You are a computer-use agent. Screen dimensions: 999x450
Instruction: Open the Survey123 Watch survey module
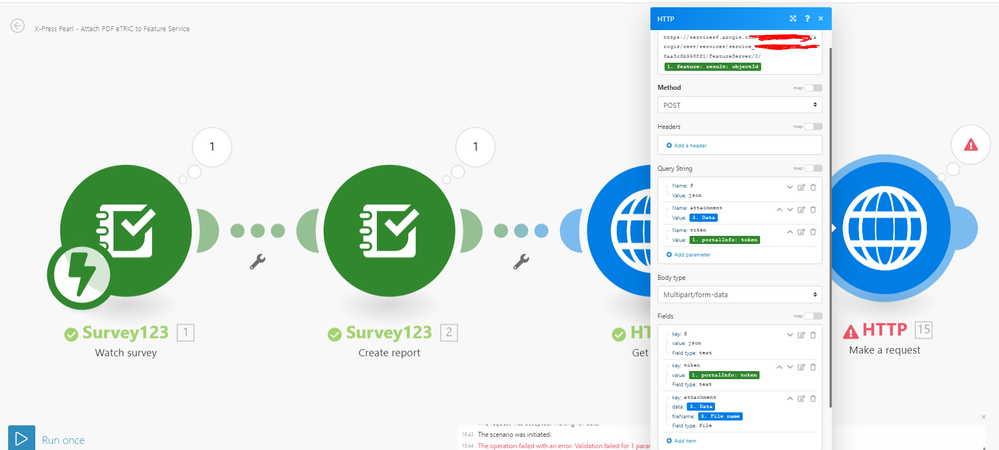click(x=126, y=230)
